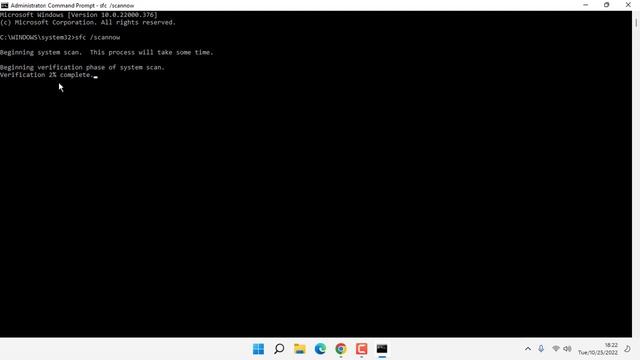Open Microsoft Edge from taskbar
Viewport: 640px width, 360px height.
click(x=320, y=349)
